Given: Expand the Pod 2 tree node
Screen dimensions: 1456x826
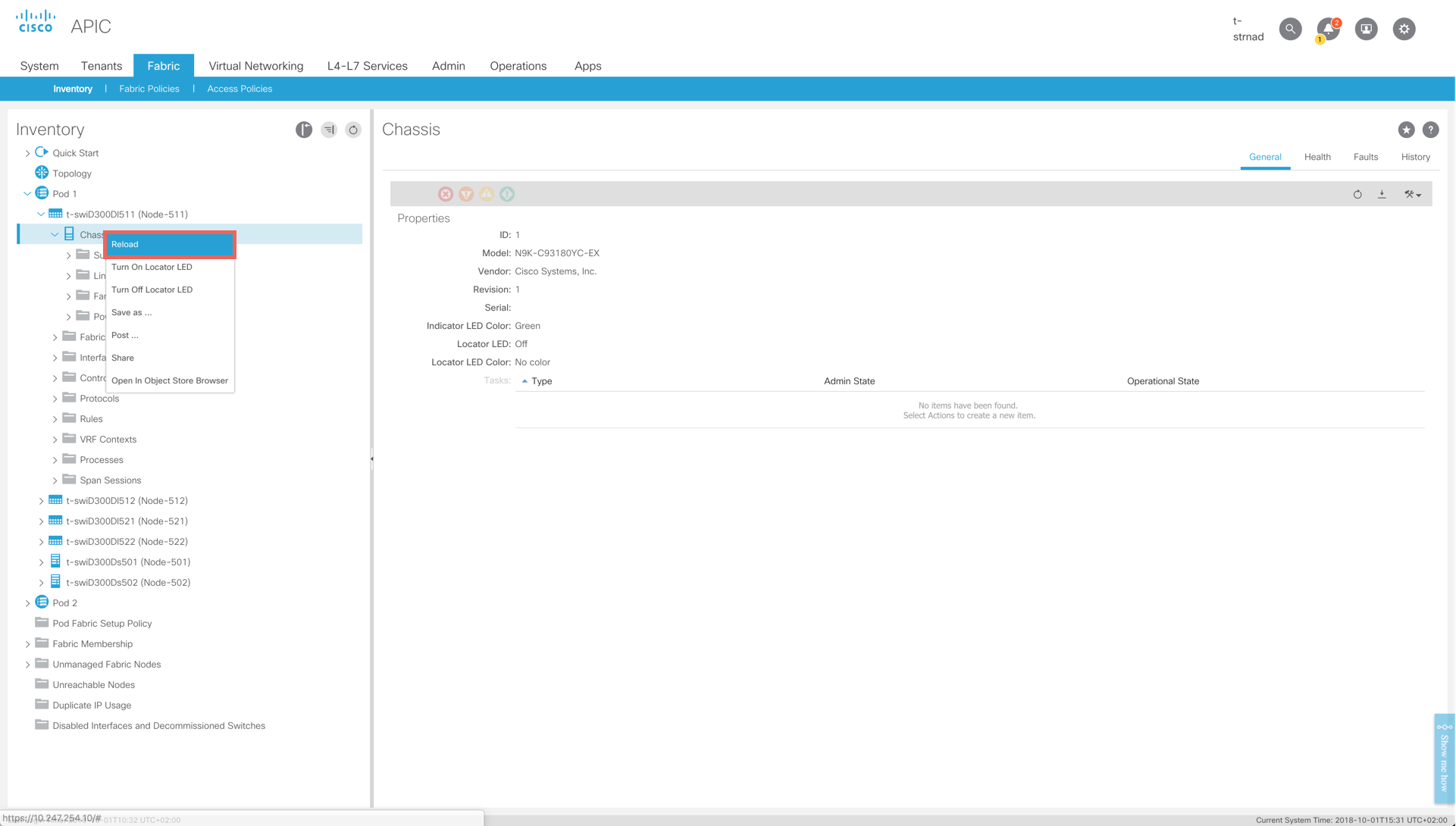Looking at the screenshot, I should pos(28,603).
